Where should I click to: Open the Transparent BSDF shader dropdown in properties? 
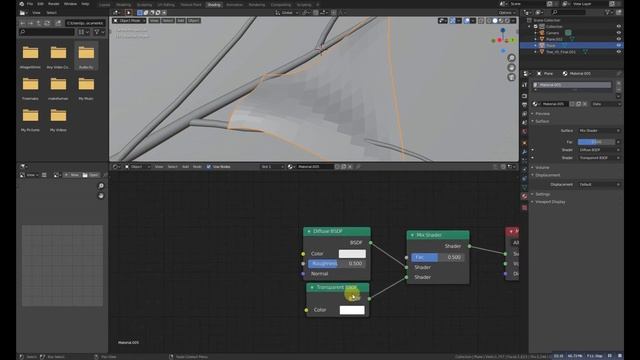pyautogui.click(x=599, y=158)
